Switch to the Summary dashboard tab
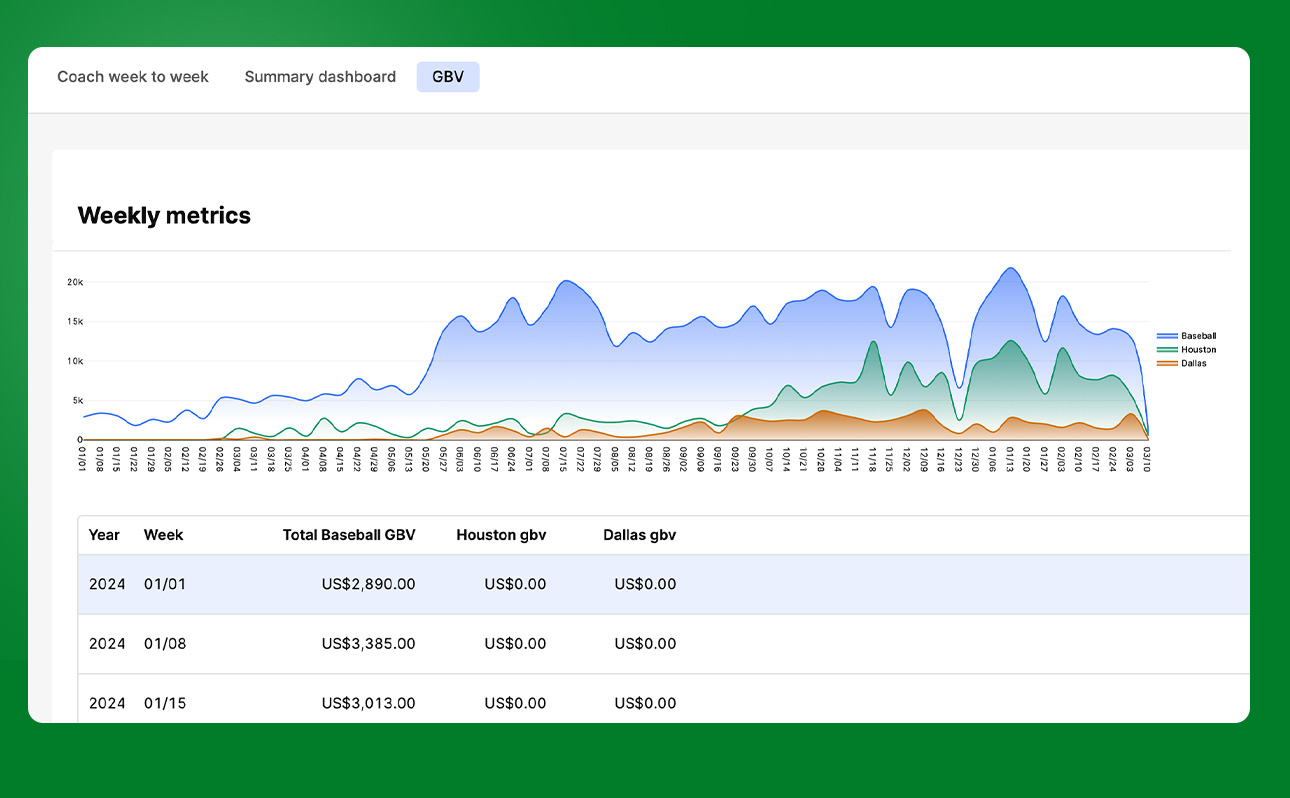1290x798 pixels. 320,77
